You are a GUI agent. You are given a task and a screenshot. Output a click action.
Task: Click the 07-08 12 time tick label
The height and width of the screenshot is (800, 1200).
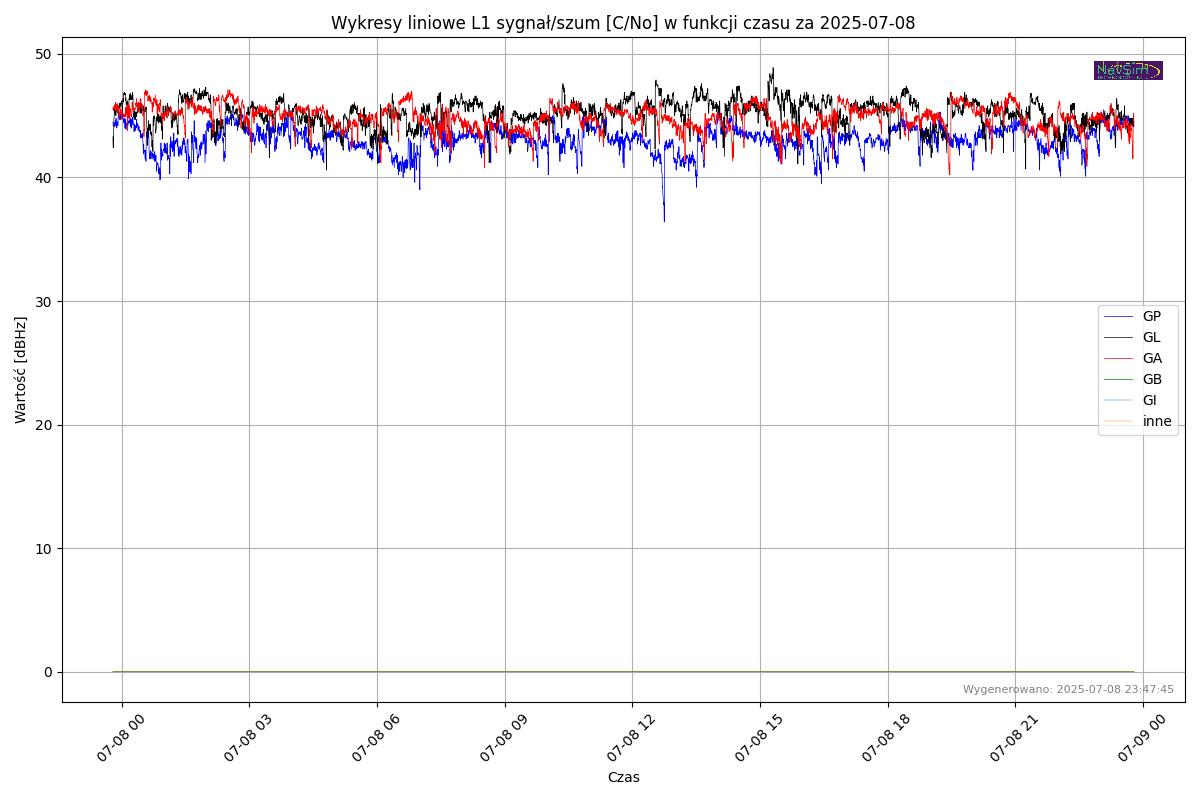point(631,739)
